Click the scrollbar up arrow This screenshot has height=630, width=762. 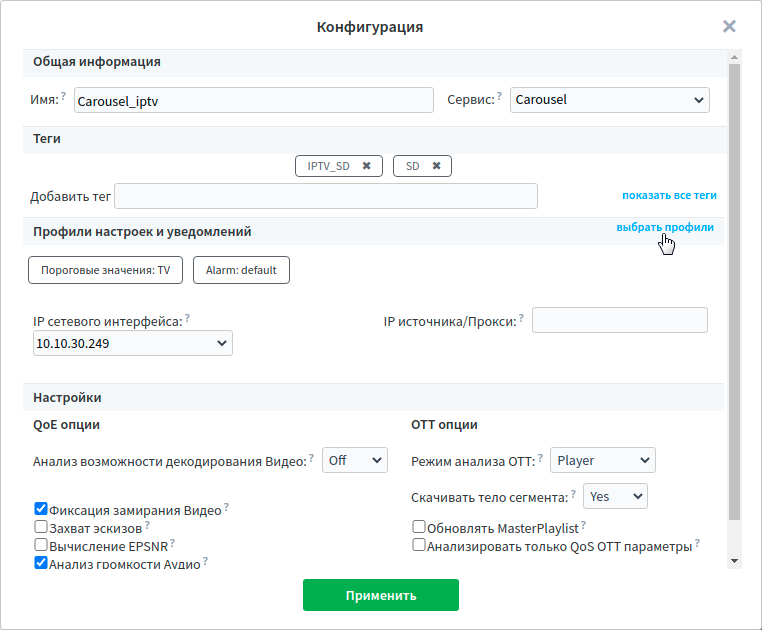click(x=734, y=57)
